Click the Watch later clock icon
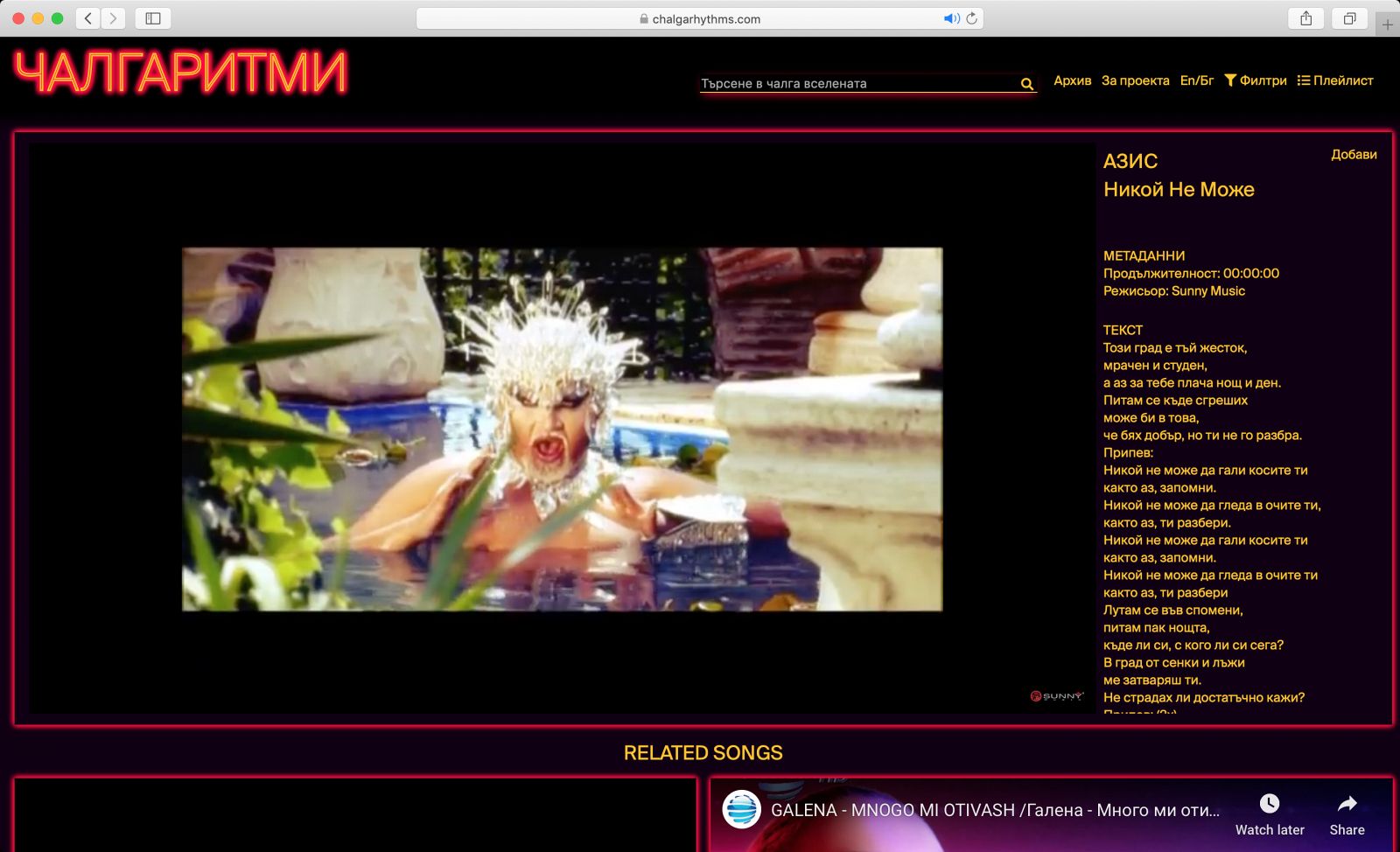Screen dimensions: 1400x852 click(x=1270, y=803)
